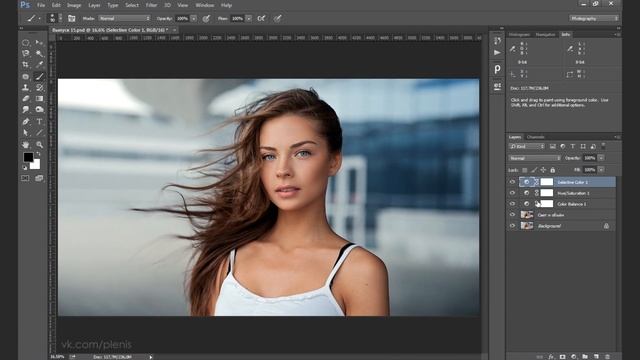Hide the Hue/Saturation 1 layer
The width and height of the screenshot is (640, 360).
[x=512, y=193]
